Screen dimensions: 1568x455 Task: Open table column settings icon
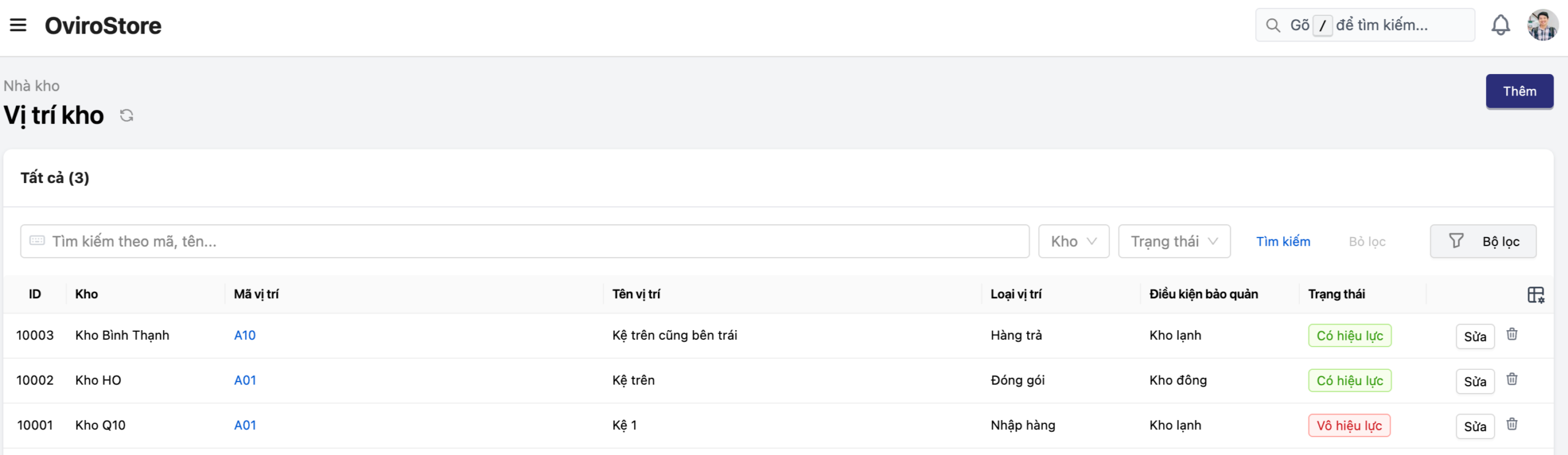(1536, 295)
